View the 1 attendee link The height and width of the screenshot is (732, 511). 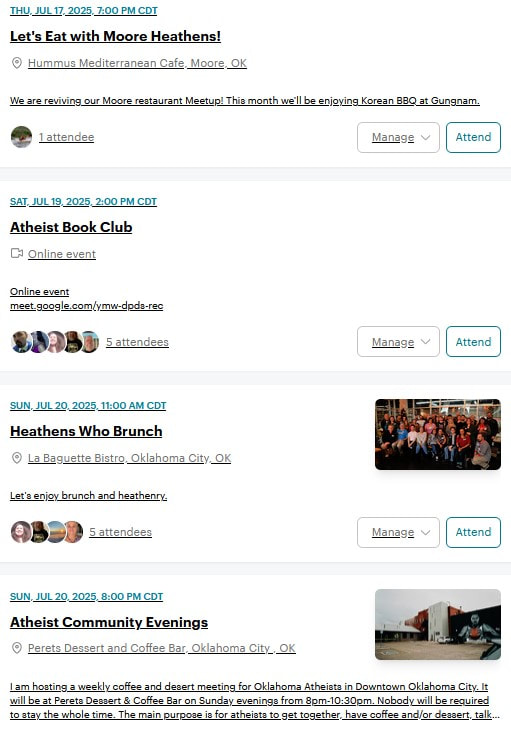coord(66,137)
